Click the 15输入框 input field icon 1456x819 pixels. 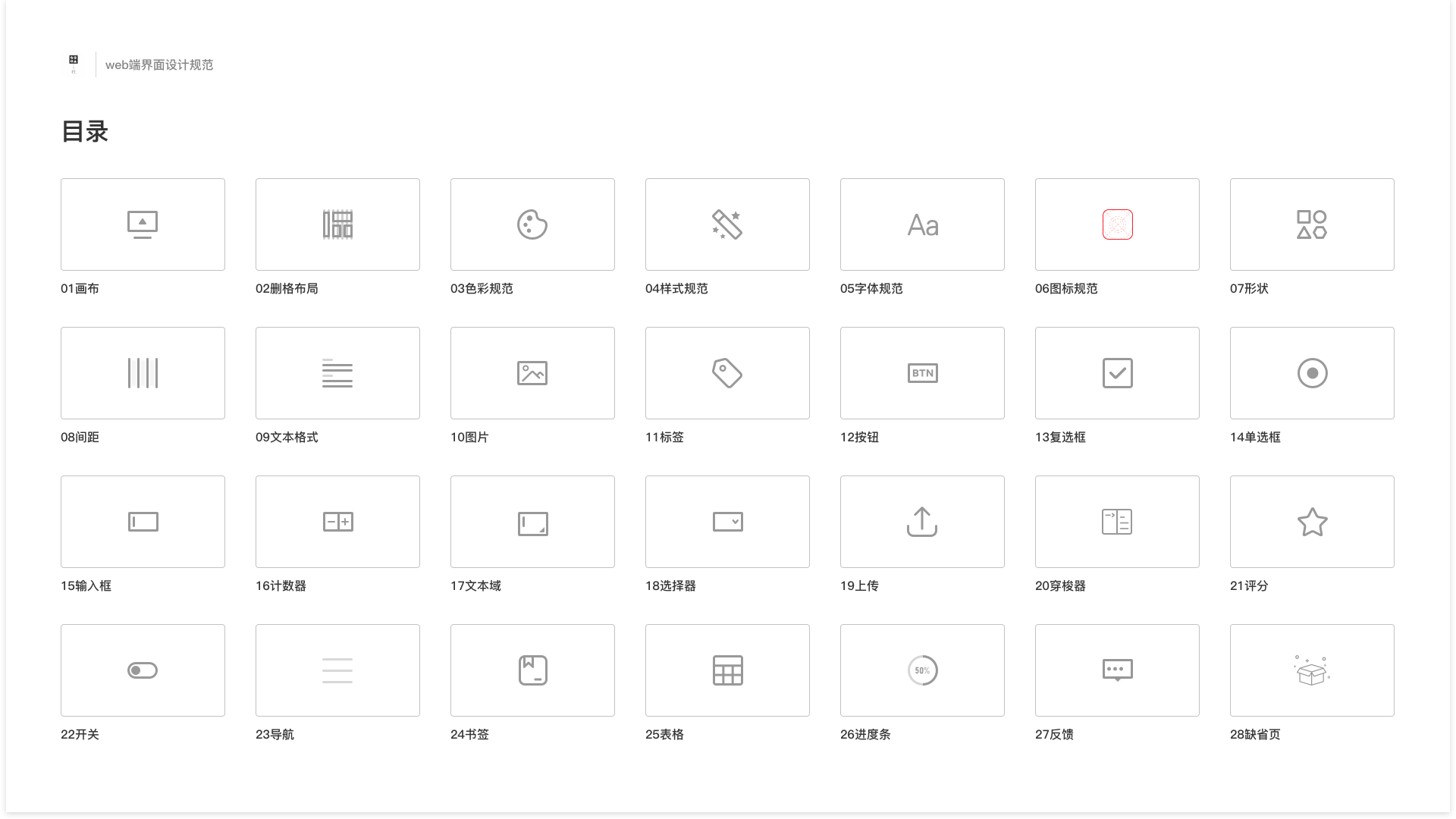(x=143, y=522)
